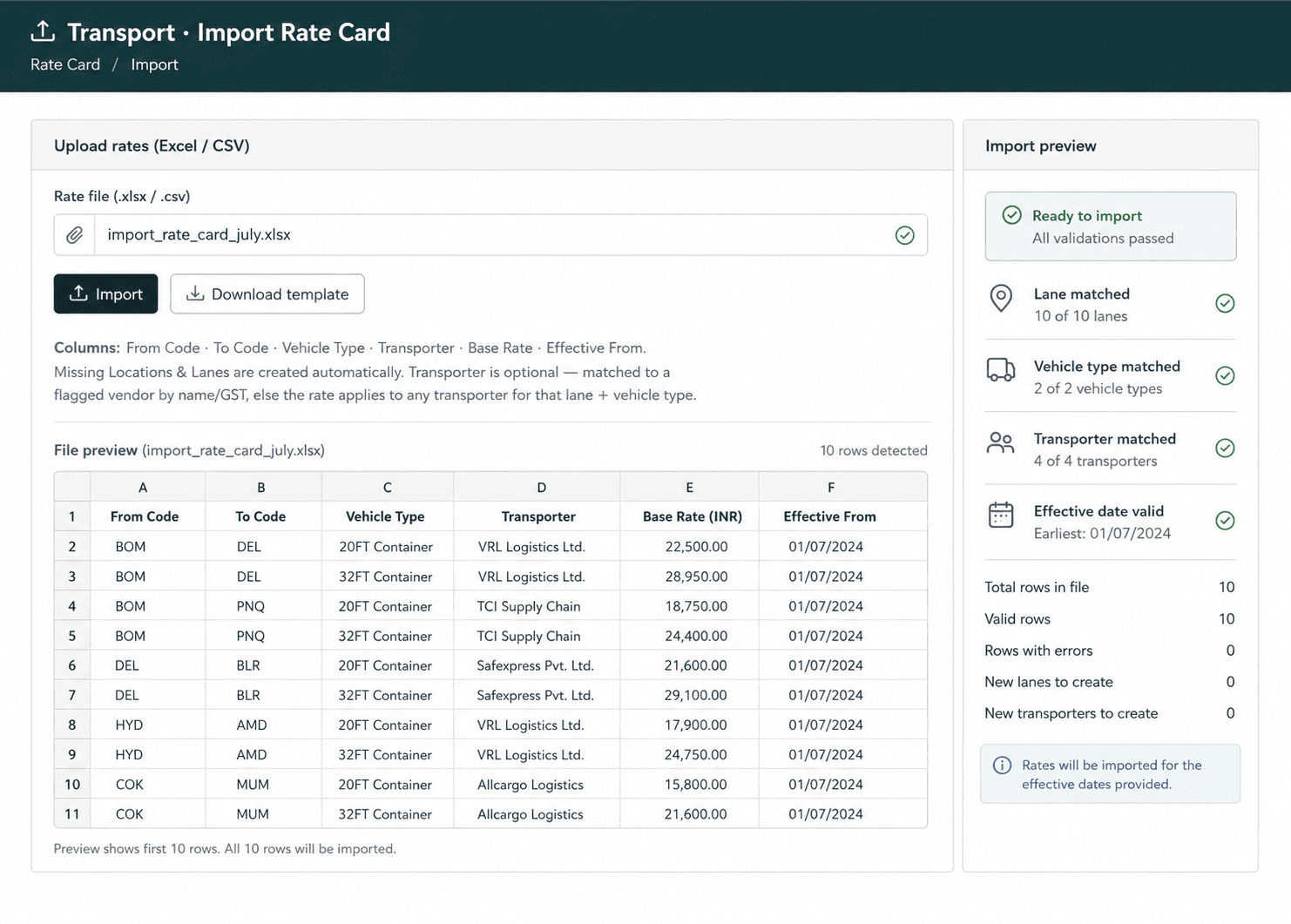The width and height of the screenshot is (1291, 924).
Task: Click the Earliest: 01/07/2024 text
Action: [1102, 533]
